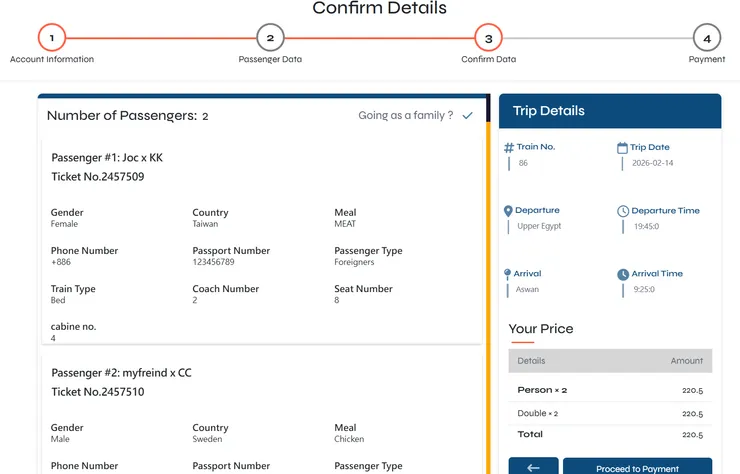This screenshot has width=740, height=474.
Task: Go to step 2 Passenger Data
Action: click(x=270, y=39)
